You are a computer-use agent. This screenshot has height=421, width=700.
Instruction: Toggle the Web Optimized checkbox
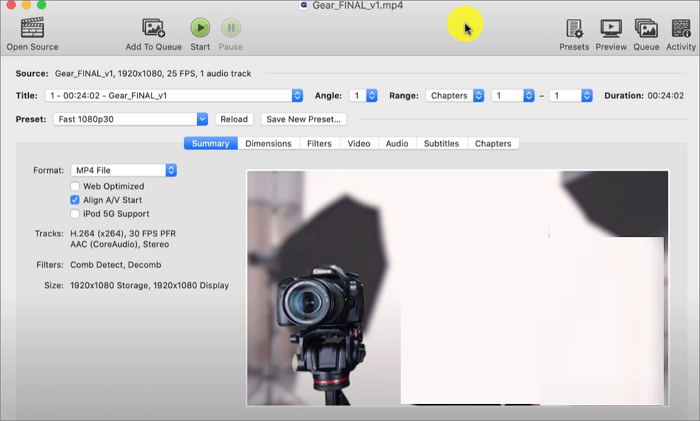click(x=75, y=186)
